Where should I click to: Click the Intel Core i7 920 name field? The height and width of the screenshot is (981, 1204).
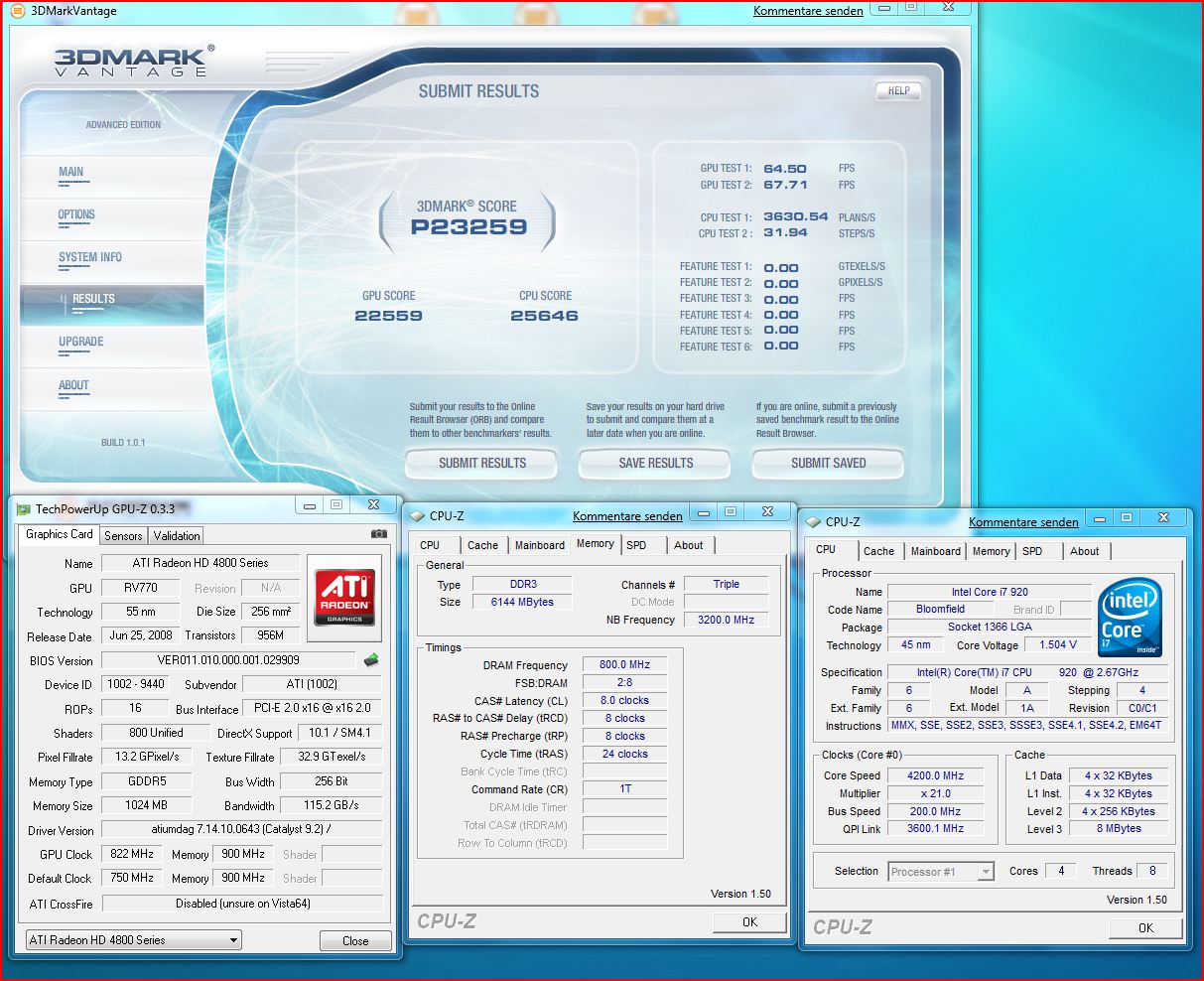pyautogui.click(x=990, y=592)
